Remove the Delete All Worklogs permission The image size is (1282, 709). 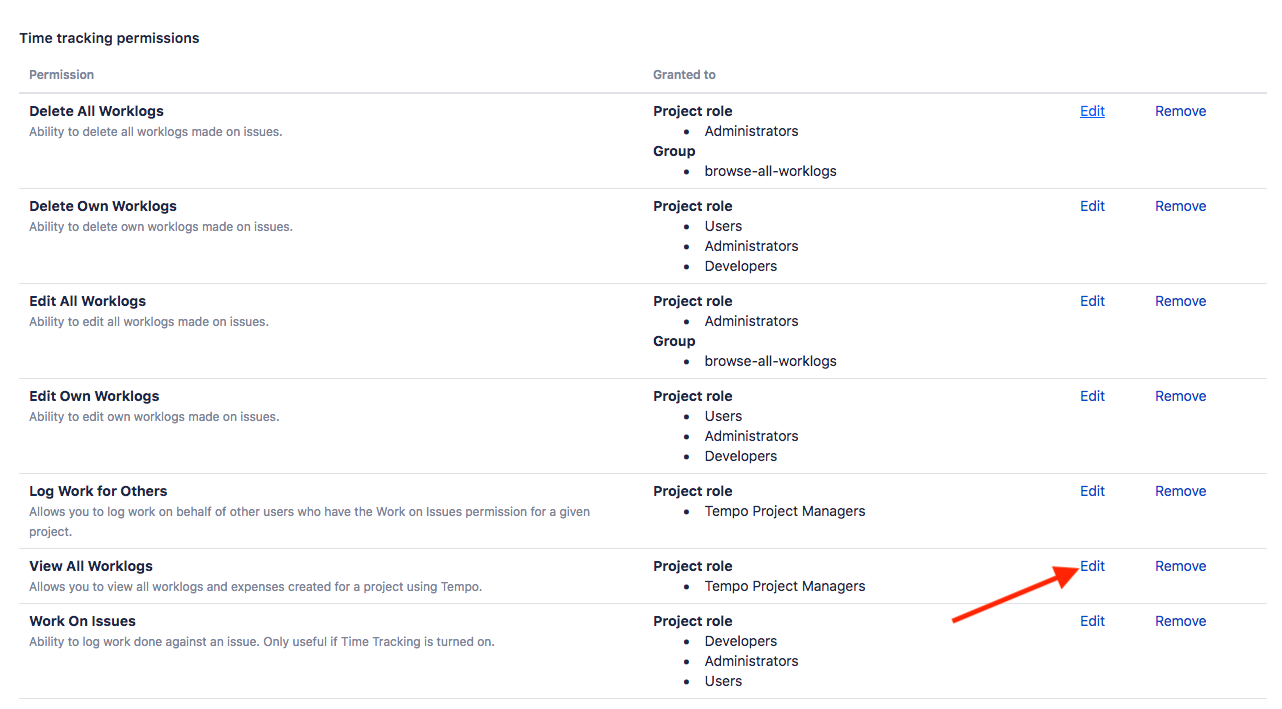pyautogui.click(x=1180, y=111)
